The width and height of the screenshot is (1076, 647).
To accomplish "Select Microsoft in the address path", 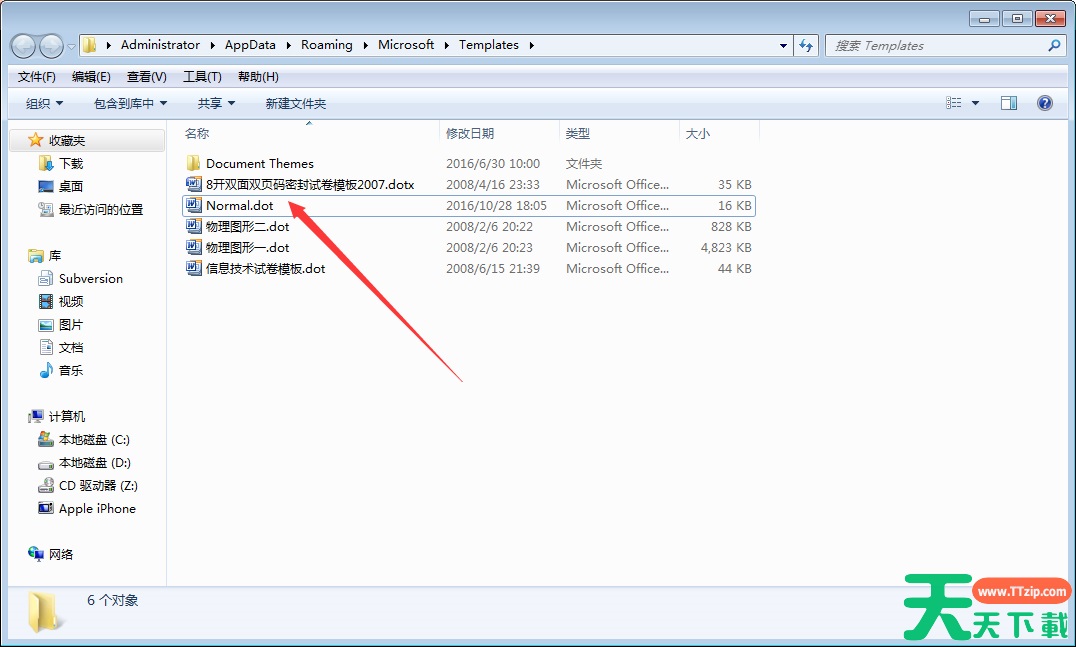I will click(406, 45).
